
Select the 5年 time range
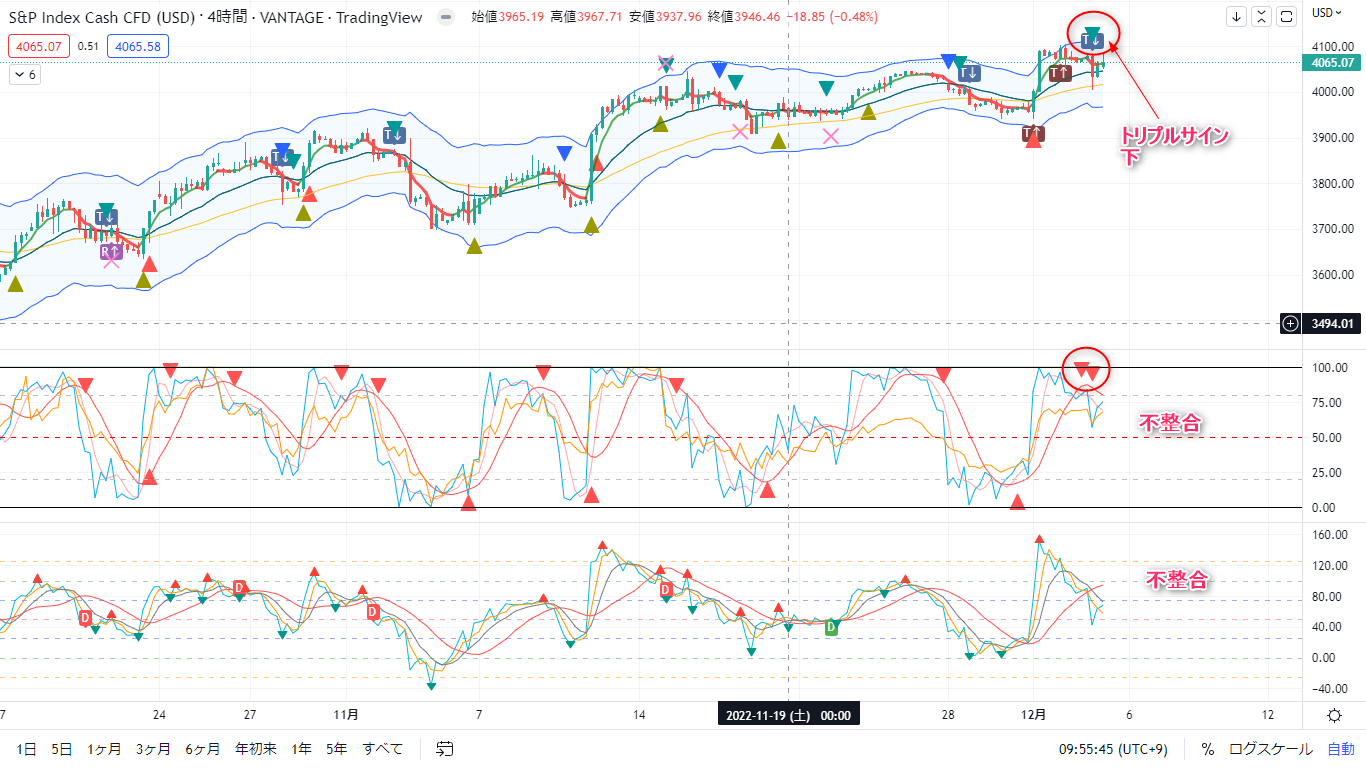[x=337, y=749]
